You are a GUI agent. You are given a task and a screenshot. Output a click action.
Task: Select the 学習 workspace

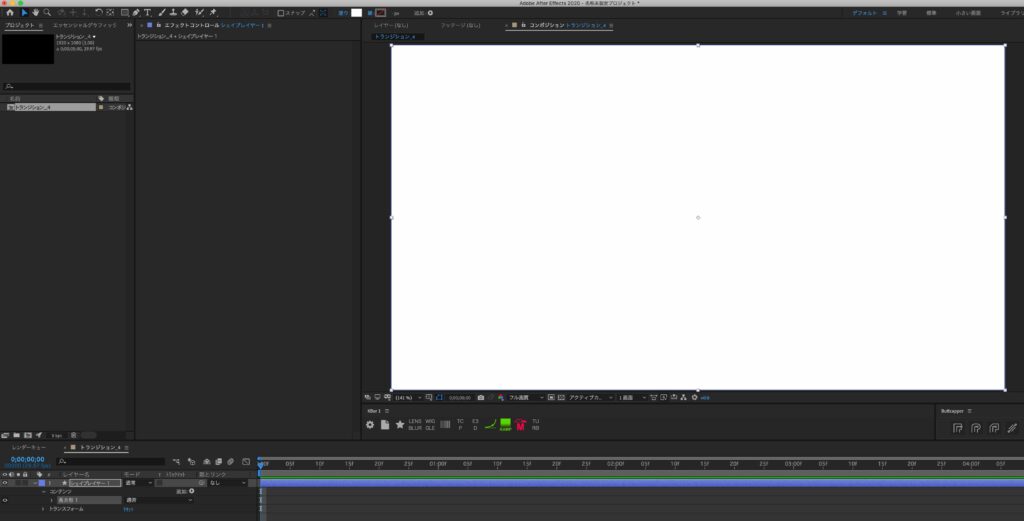click(x=901, y=13)
